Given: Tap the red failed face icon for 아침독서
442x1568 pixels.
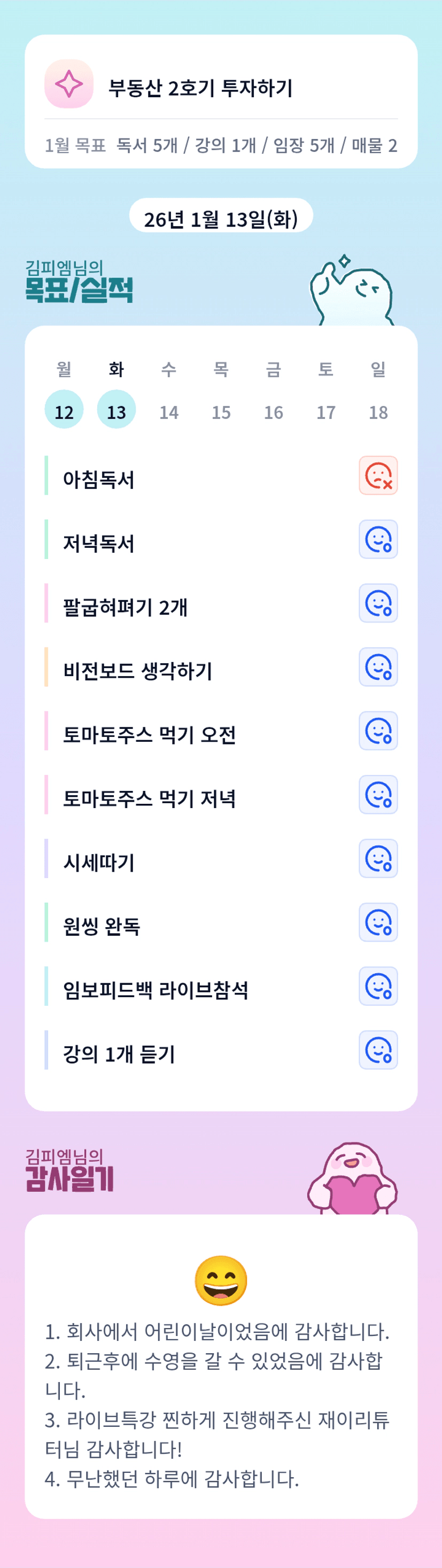Looking at the screenshot, I should (x=378, y=476).
